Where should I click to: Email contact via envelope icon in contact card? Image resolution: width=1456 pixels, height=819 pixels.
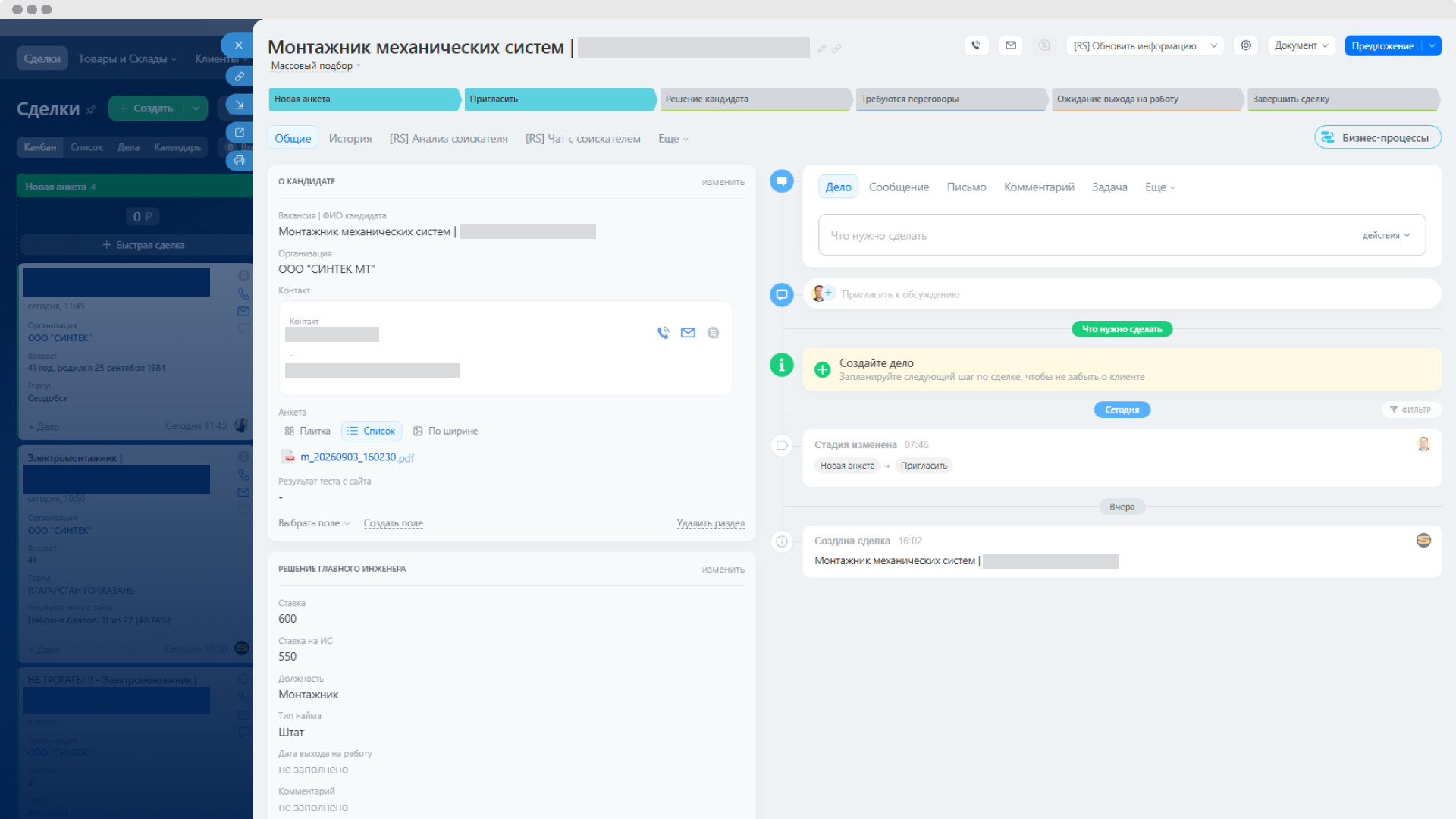pyautogui.click(x=688, y=333)
